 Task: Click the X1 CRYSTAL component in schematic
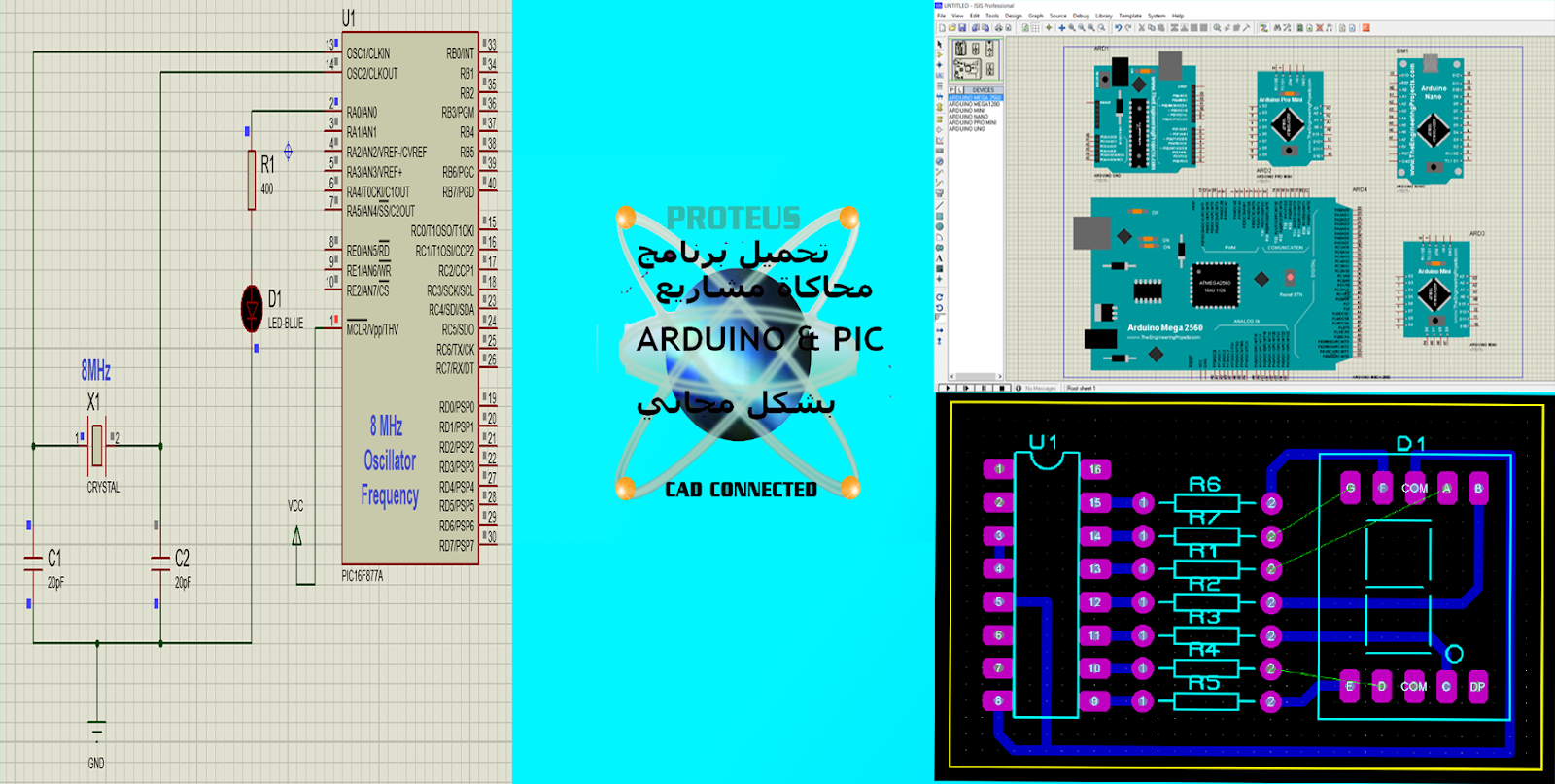click(x=96, y=446)
